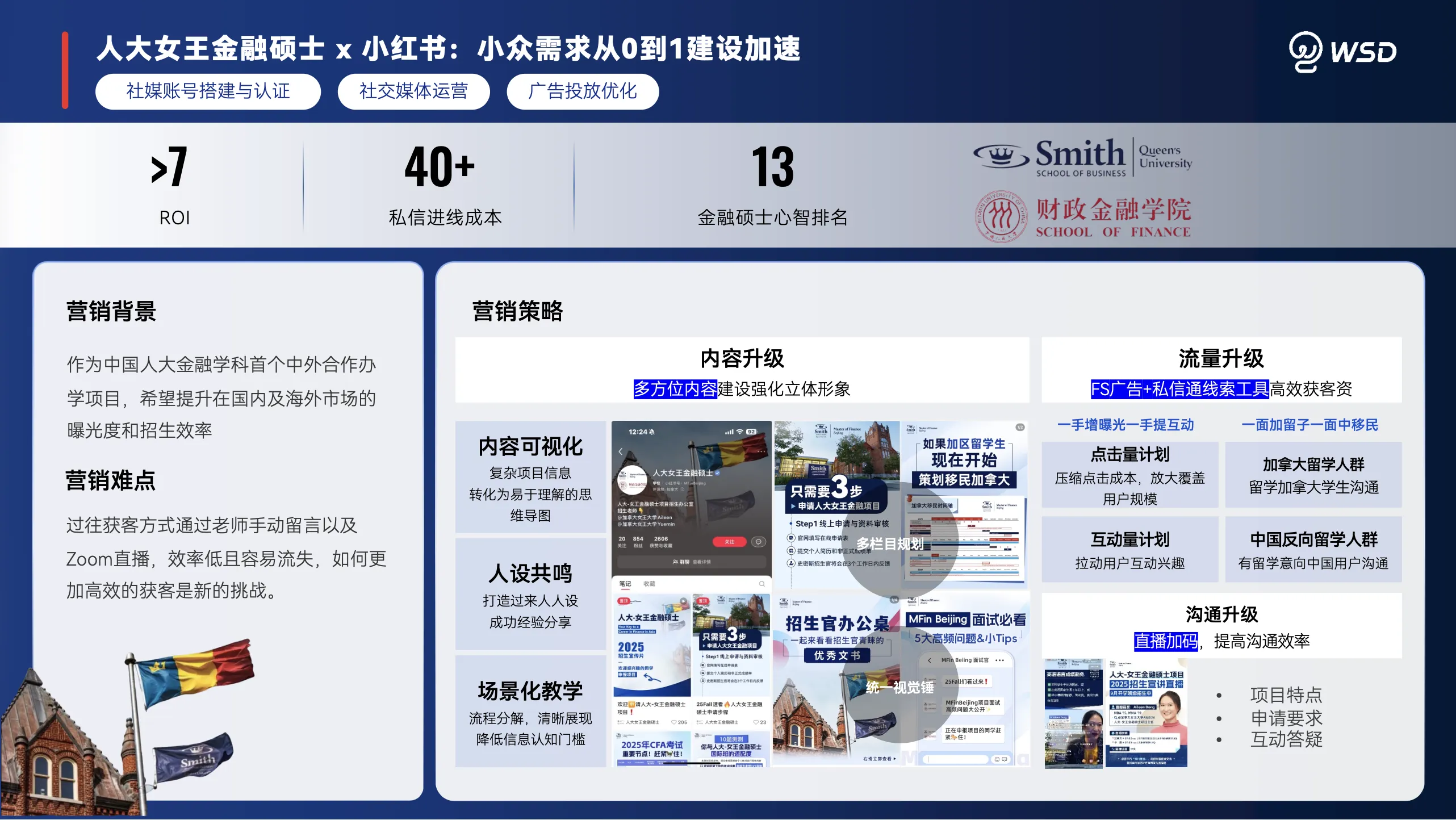Click the 中国反向留学人群 card
Viewport: 1456px width, 820px height.
(x=1313, y=550)
